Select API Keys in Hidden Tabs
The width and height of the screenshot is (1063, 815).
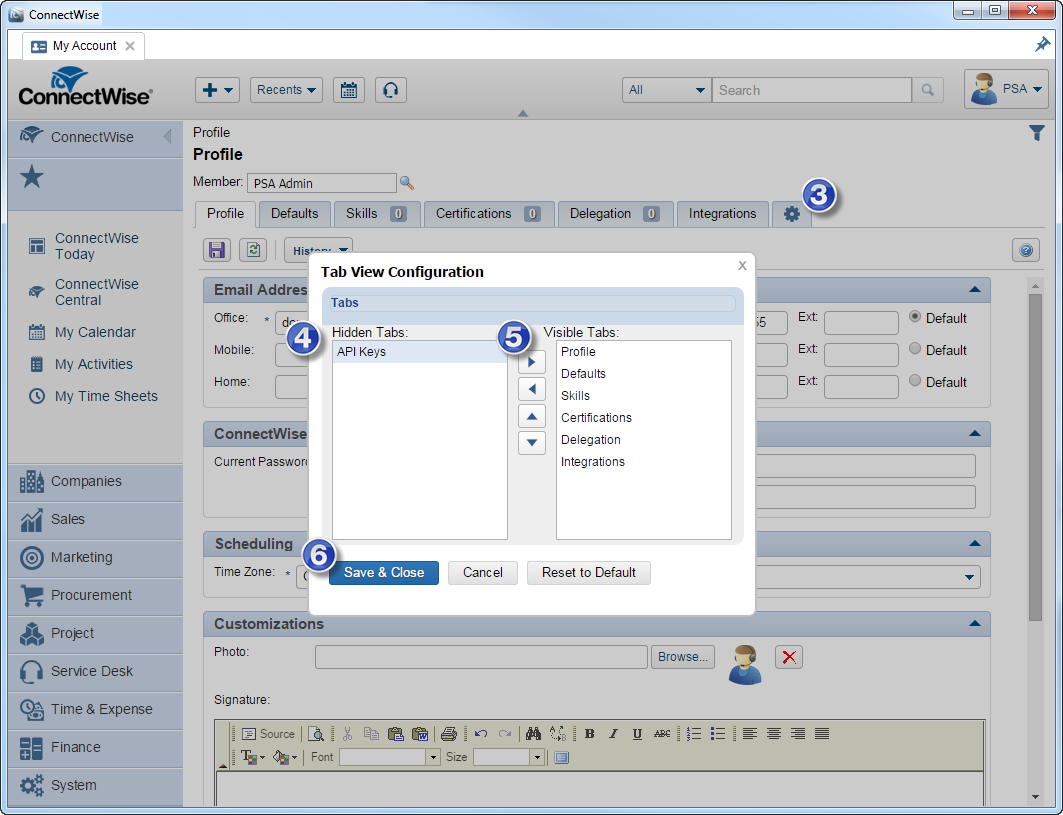tap(419, 352)
